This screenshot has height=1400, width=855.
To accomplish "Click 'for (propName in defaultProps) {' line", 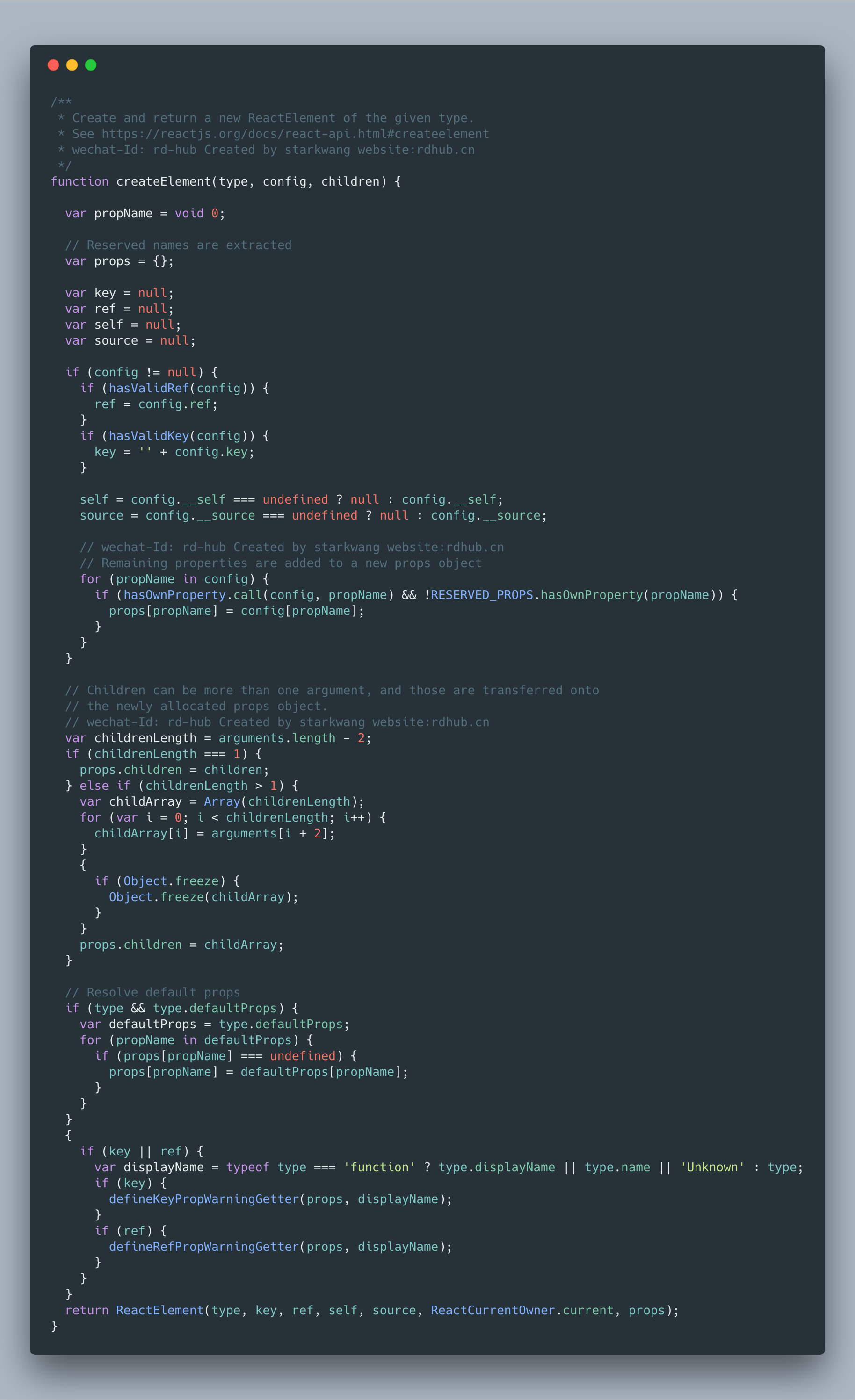I will 197,1041.
